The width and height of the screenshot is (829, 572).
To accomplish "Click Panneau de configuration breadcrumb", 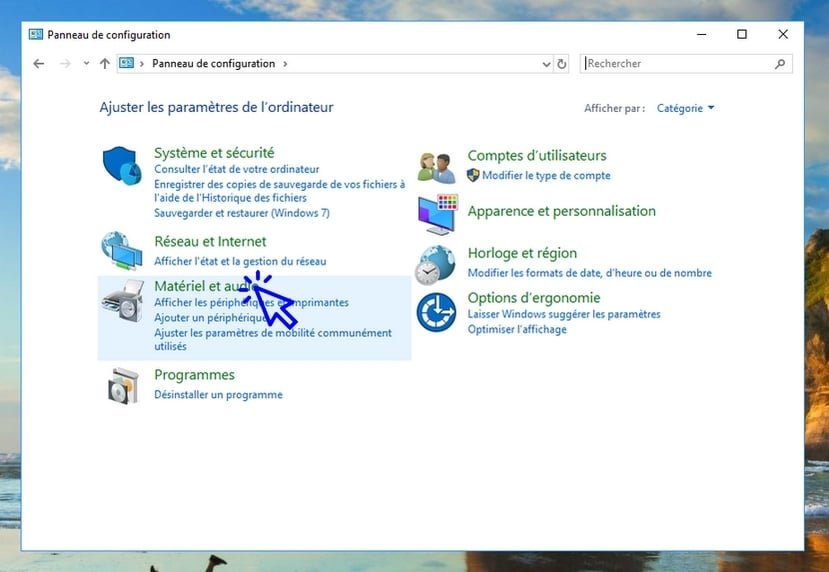I will coord(214,63).
